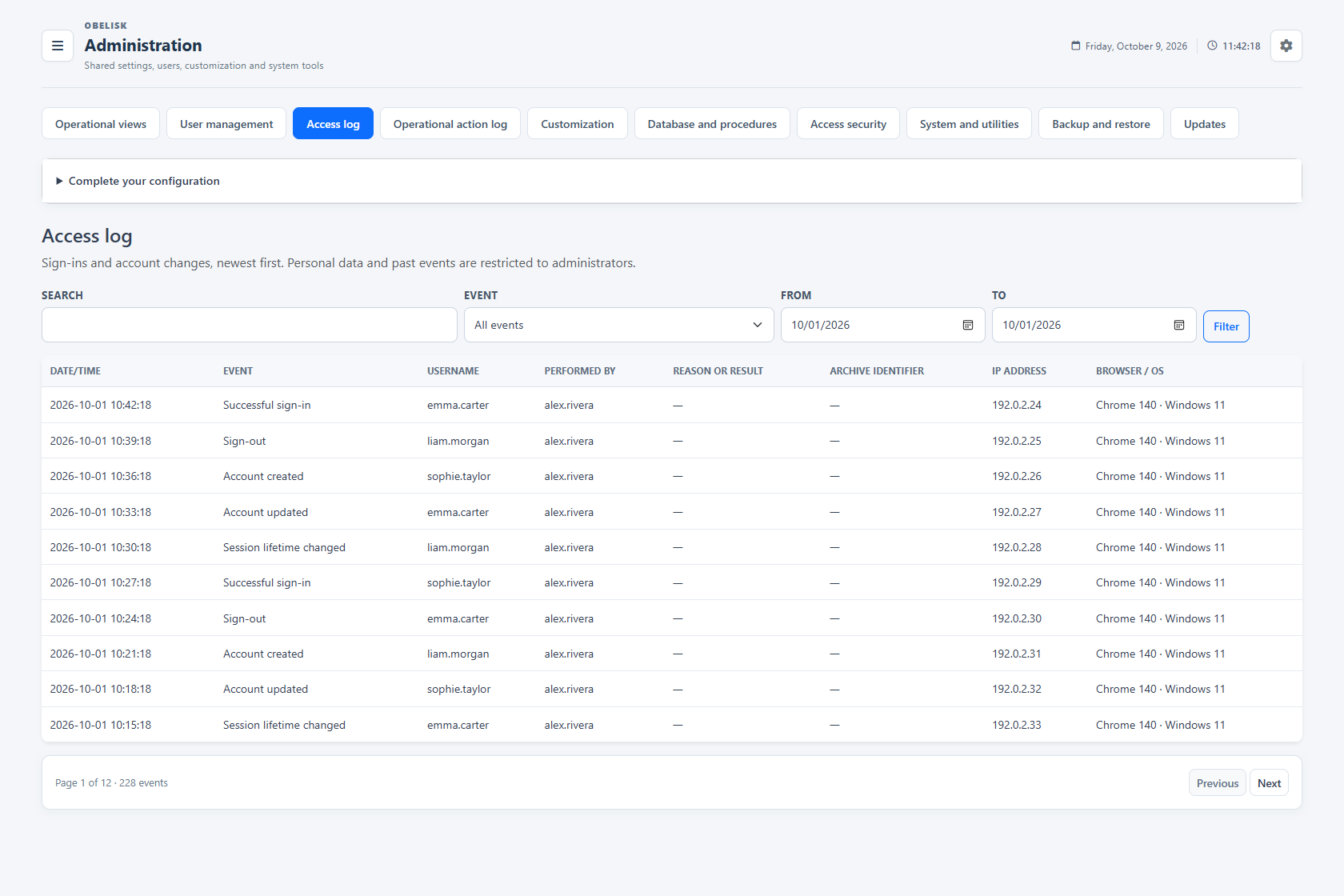
Task: Click the IP address 192.0.2.25
Action: (1017, 441)
